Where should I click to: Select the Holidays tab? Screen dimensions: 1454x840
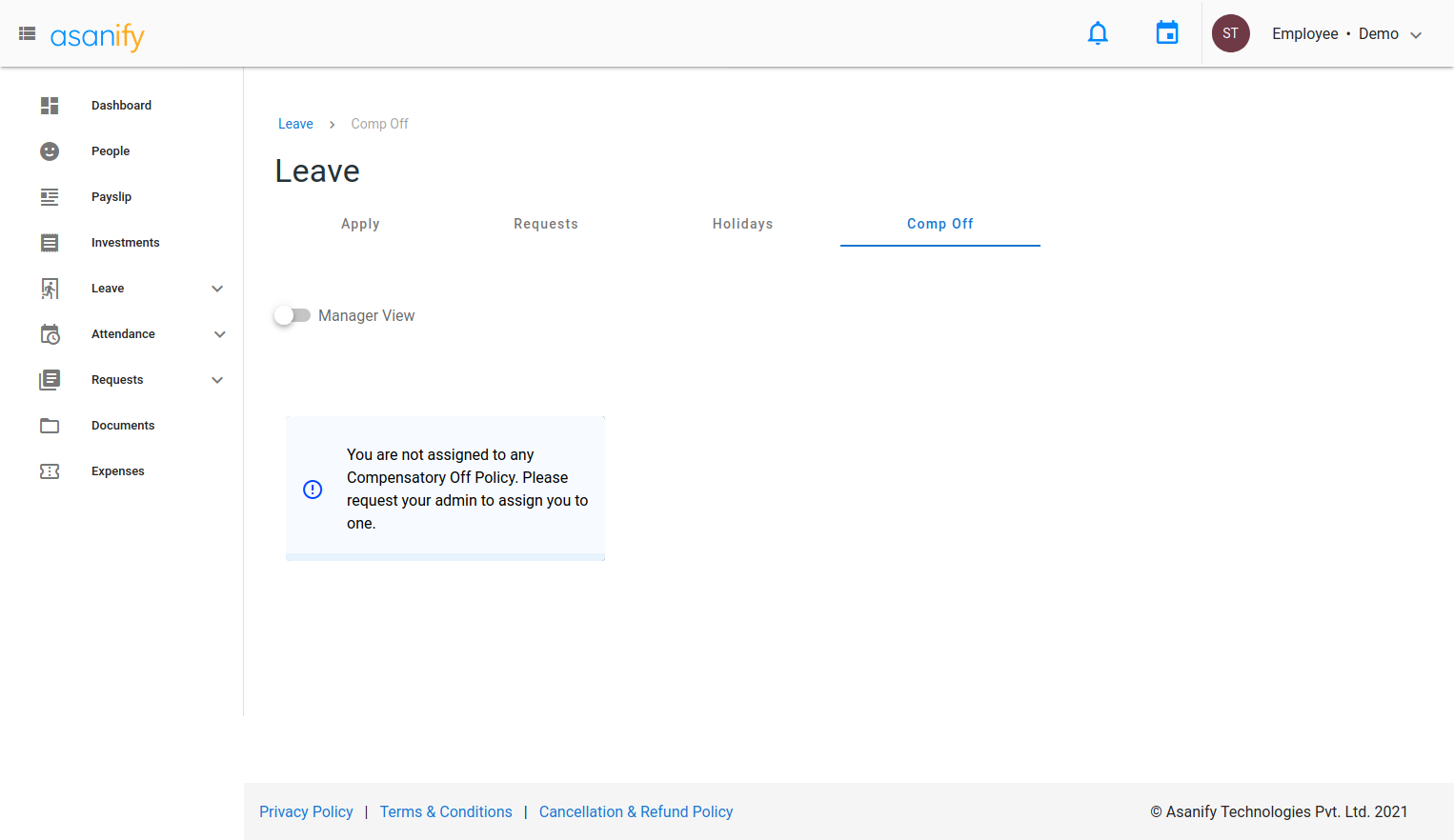[742, 224]
